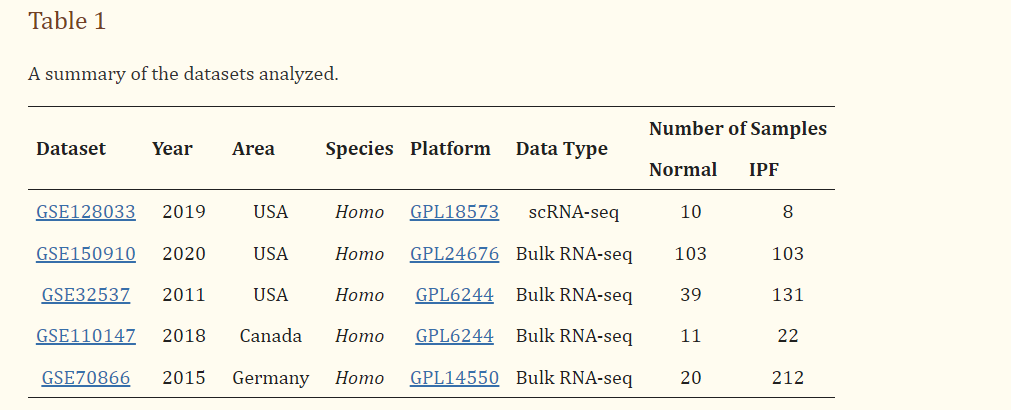Image resolution: width=1011 pixels, height=410 pixels.
Task: Click the GSE70866 dataset link
Action: pyautogui.click(x=86, y=377)
